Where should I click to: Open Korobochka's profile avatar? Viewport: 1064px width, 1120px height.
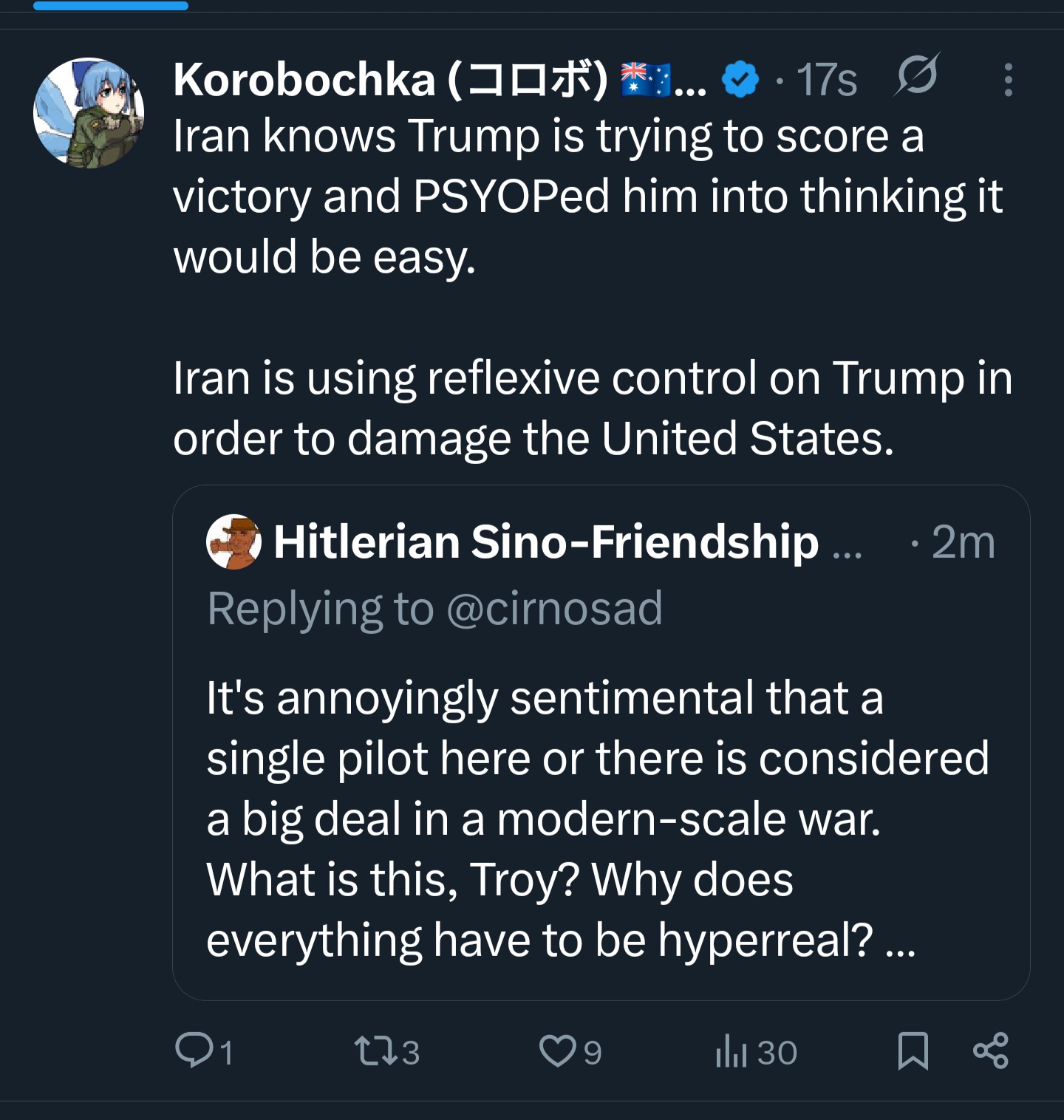tap(89, 113)
